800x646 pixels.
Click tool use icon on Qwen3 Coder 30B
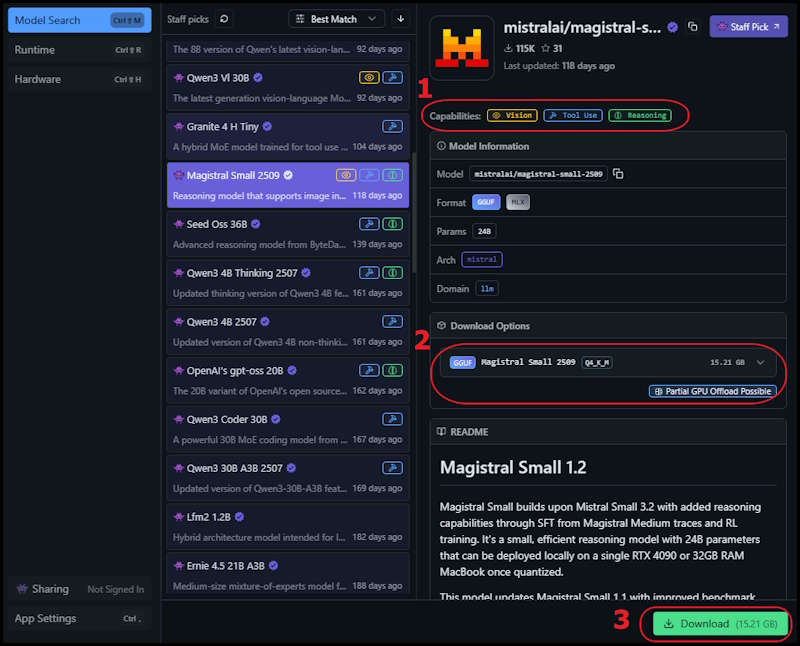[392, 419]
